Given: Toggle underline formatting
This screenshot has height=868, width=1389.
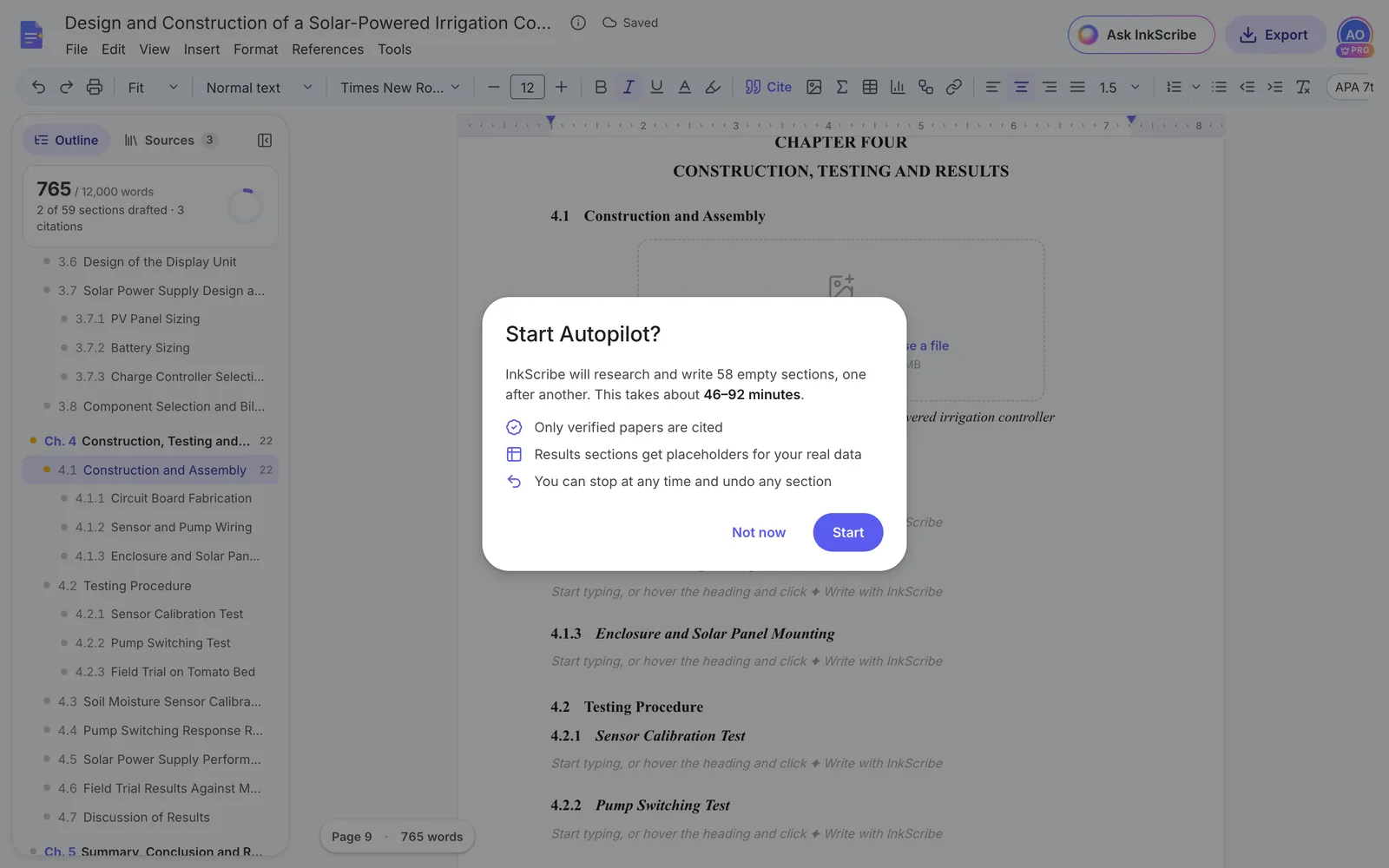Looking at the screenshot, I should pyautogui.click(x=656, y=87).
